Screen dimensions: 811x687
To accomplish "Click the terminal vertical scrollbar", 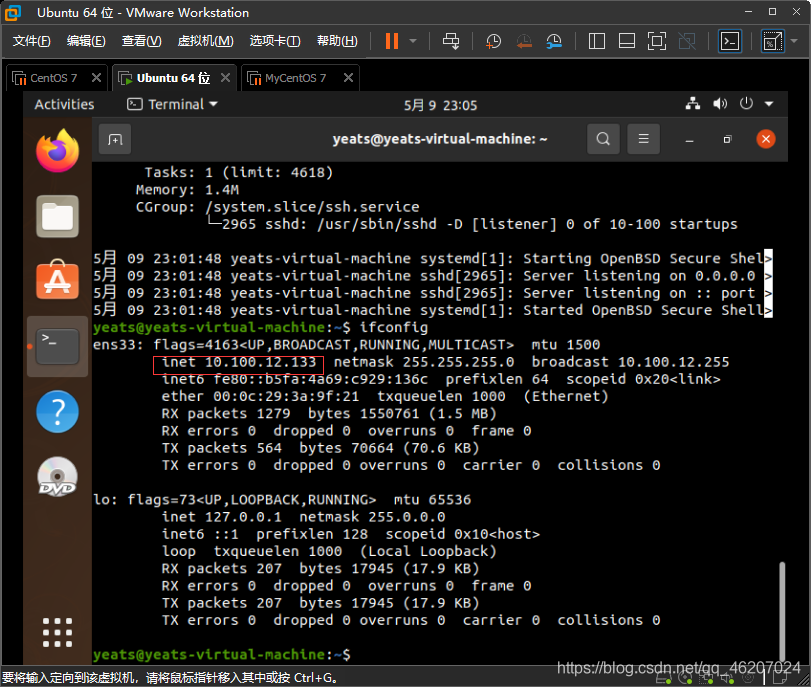I will click(x=782, y=610).
